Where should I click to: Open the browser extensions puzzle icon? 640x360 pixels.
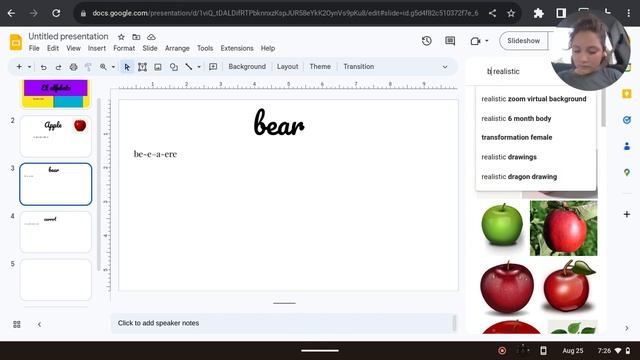pyautogui.click(x=538, y=13)
